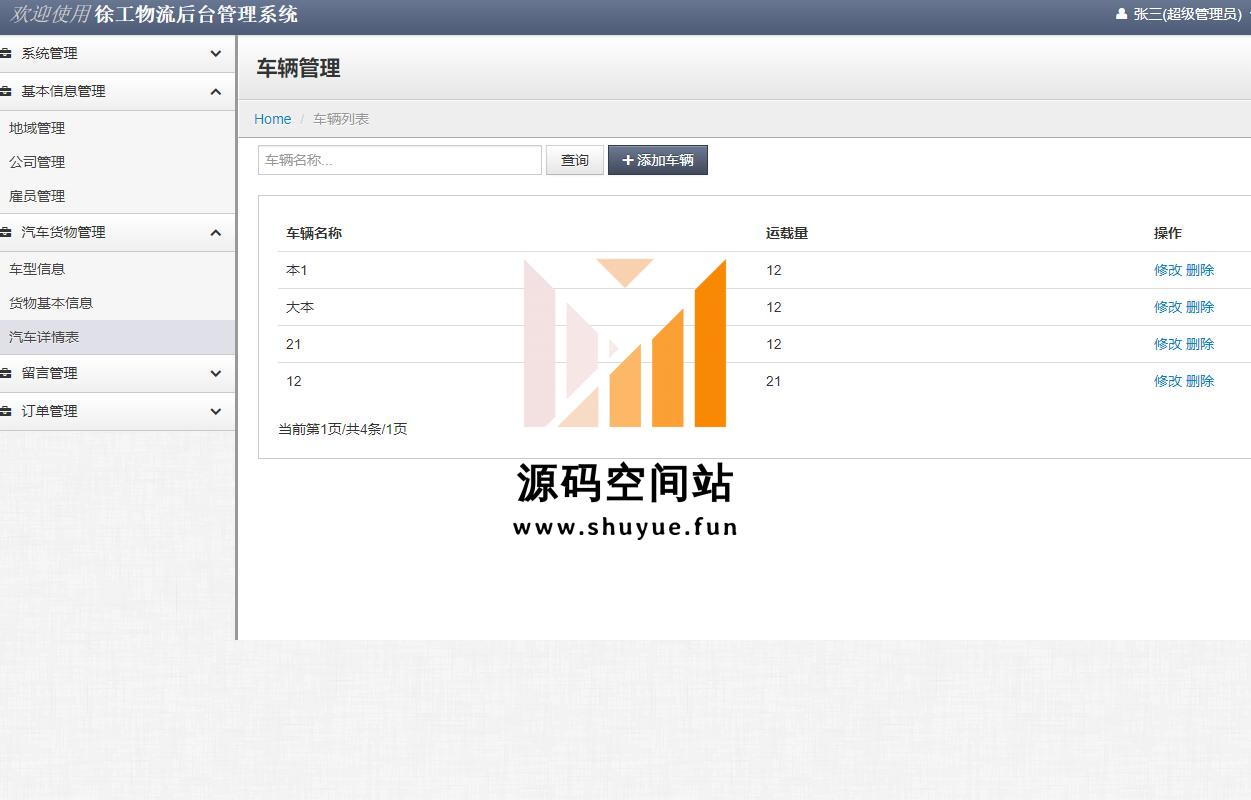Click the pagination text 当前第1页/共4条/1页
The width and height of the screenshot is (1251, 800).
(x=343, y=429)
